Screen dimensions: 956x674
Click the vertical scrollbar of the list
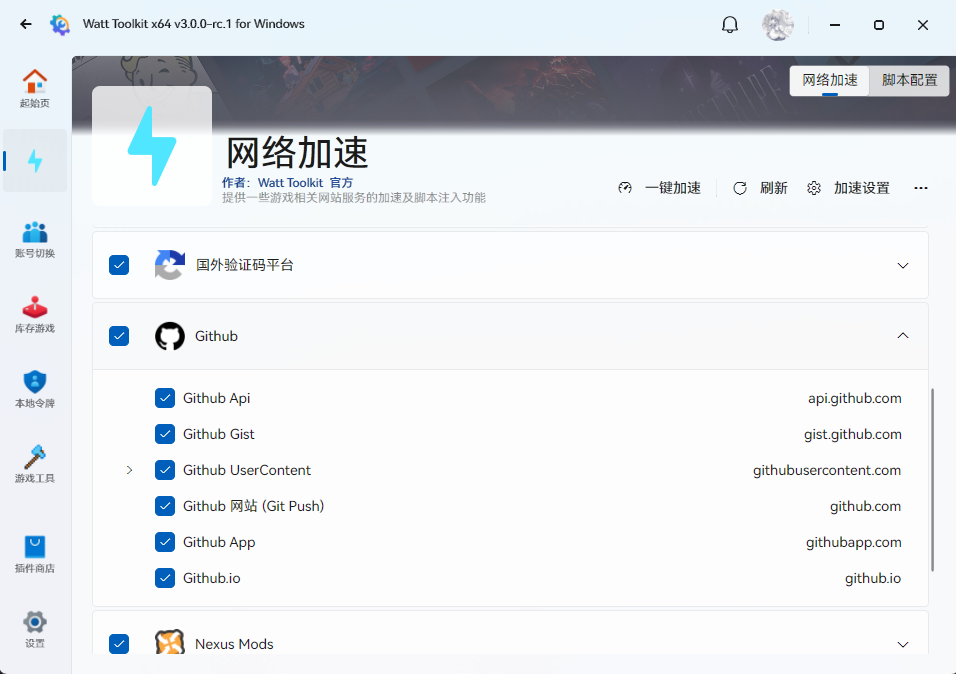coord(932,479)
